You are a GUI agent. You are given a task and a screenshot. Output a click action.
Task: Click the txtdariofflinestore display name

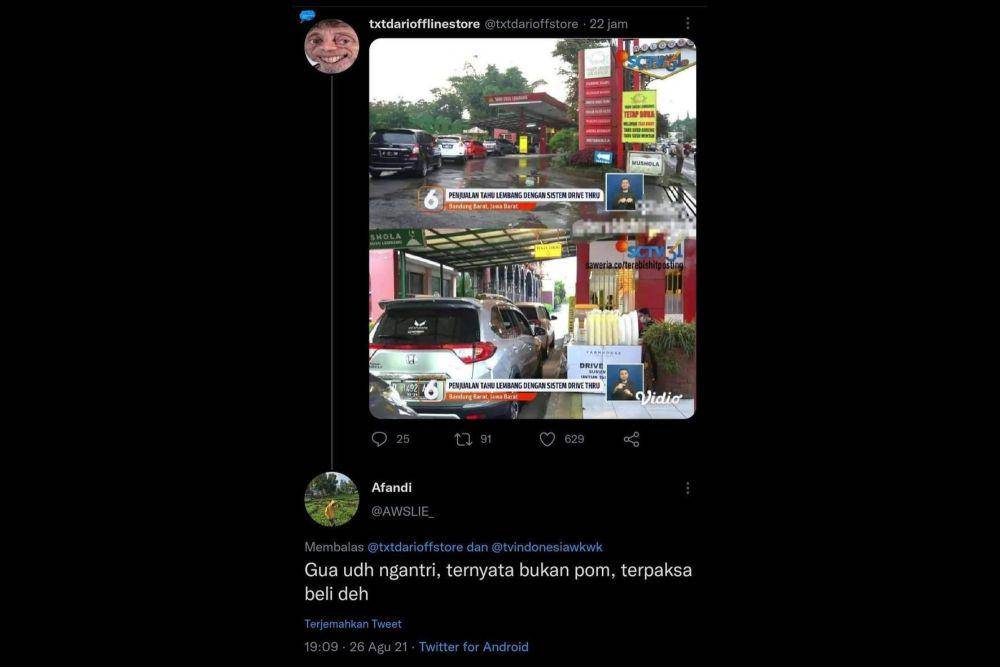pyautogui.click(x=425, y=24)
